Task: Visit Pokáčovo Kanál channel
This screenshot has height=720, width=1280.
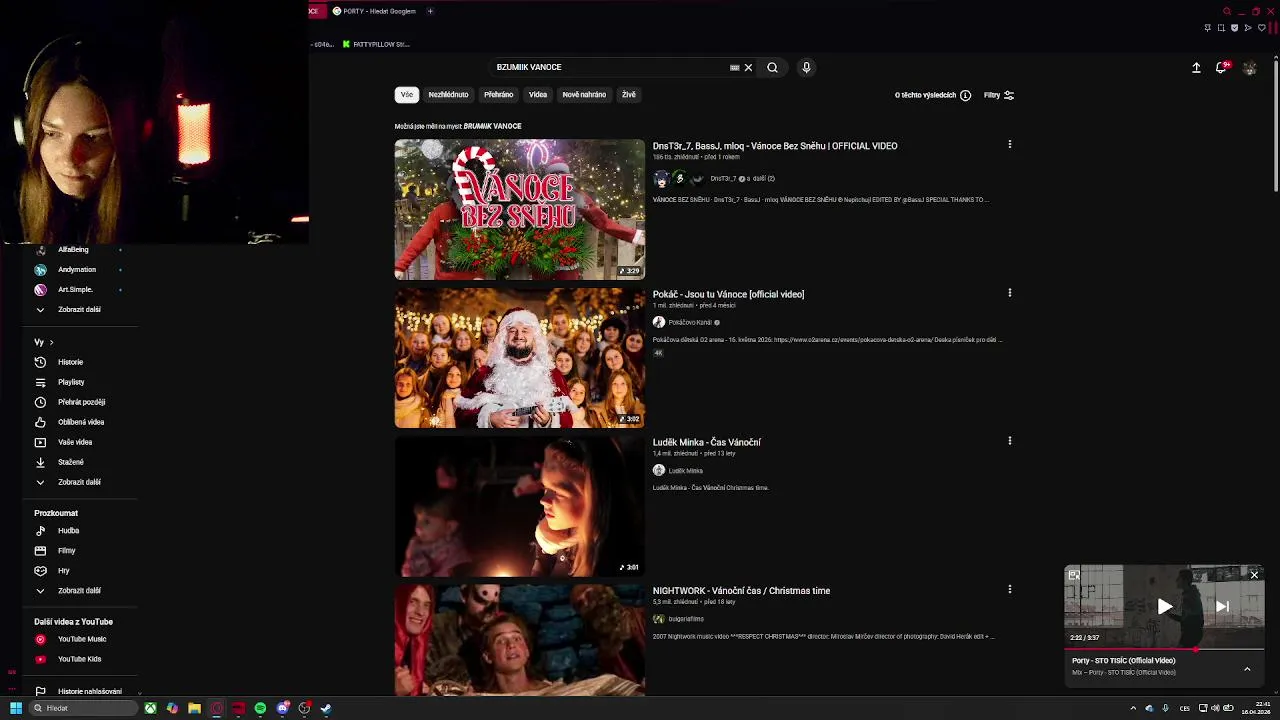Action: coord(689,322)
